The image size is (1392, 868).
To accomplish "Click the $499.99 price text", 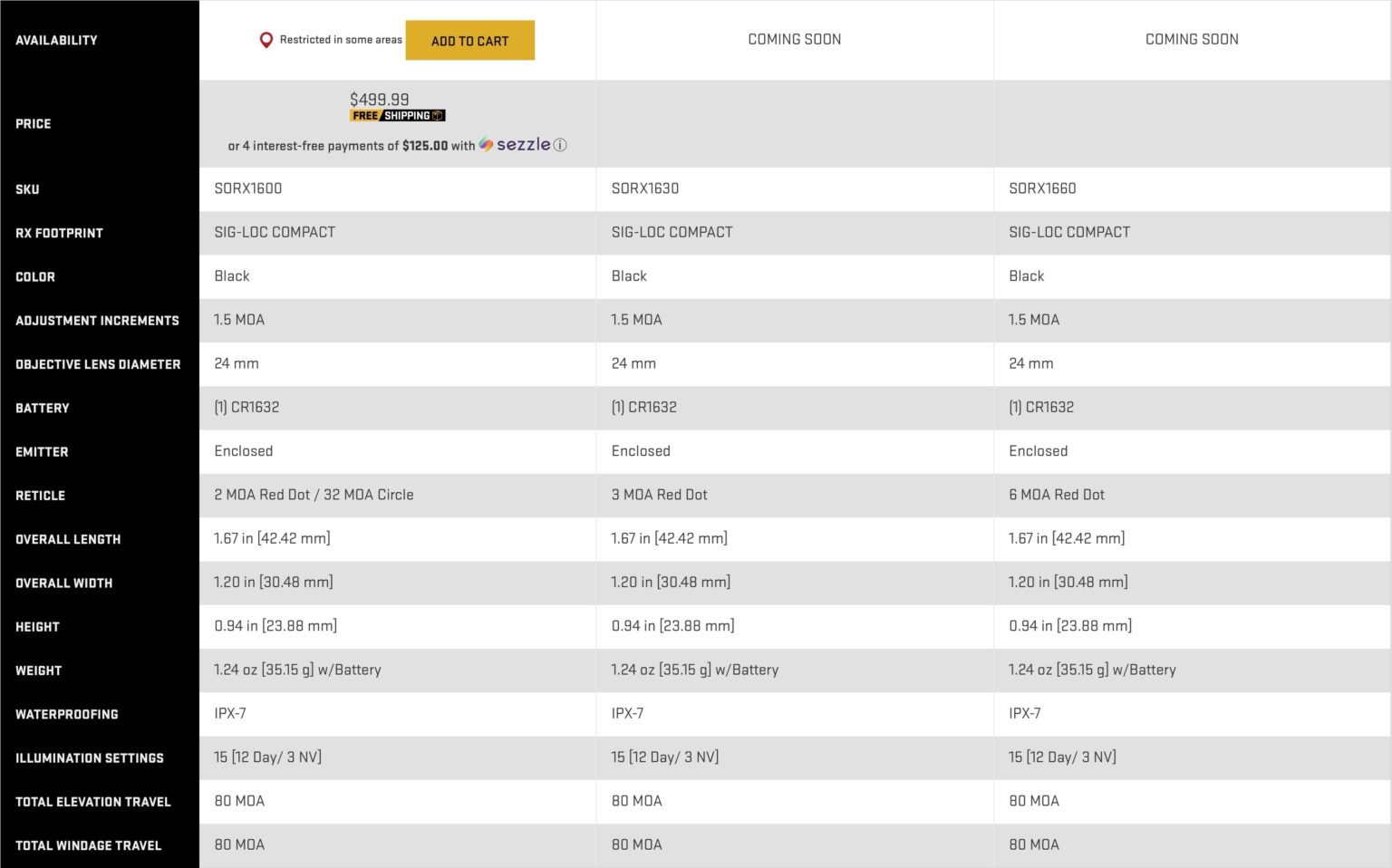I will (x=379, y=99).
